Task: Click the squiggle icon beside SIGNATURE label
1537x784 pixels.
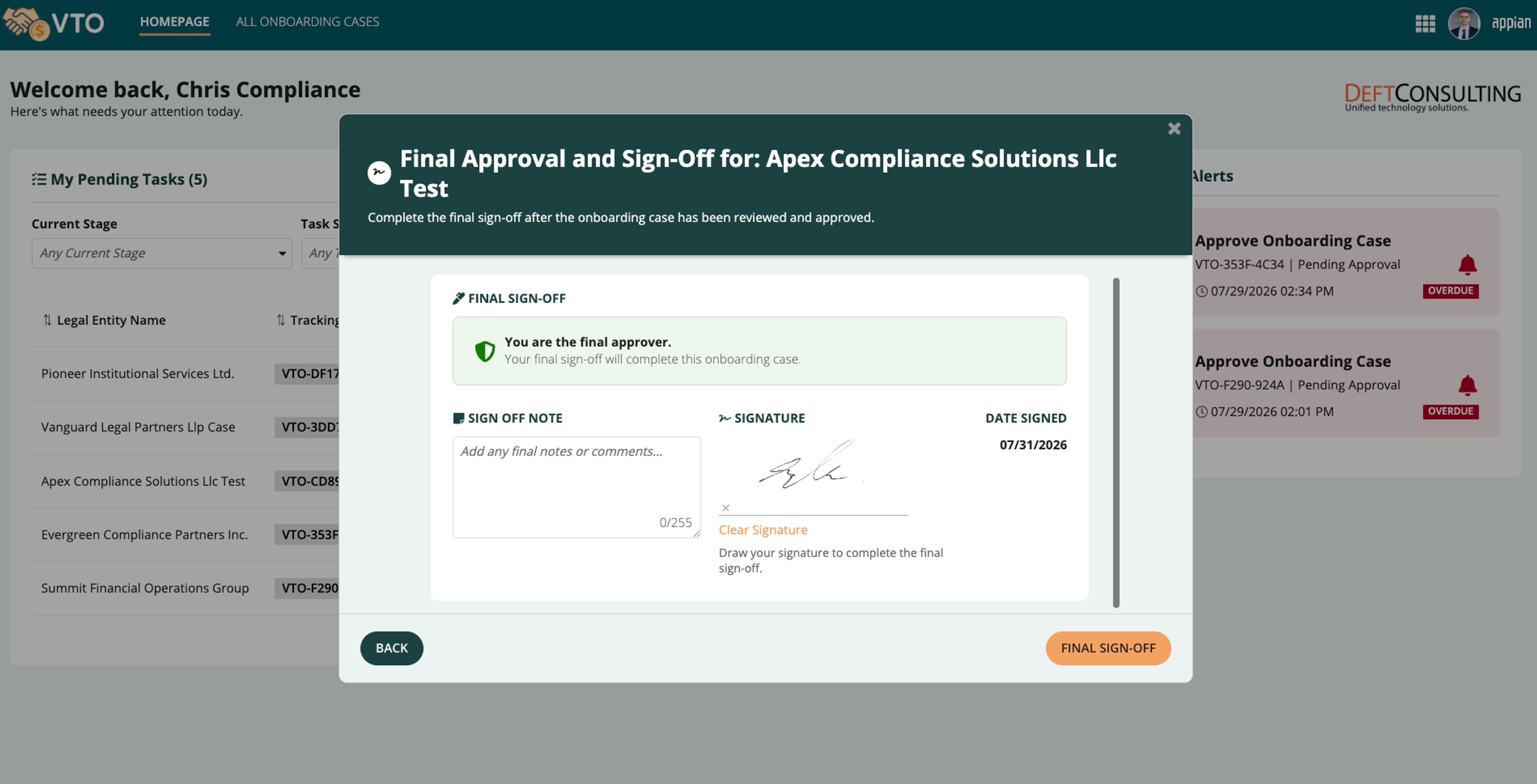Action: coord(724,418)
